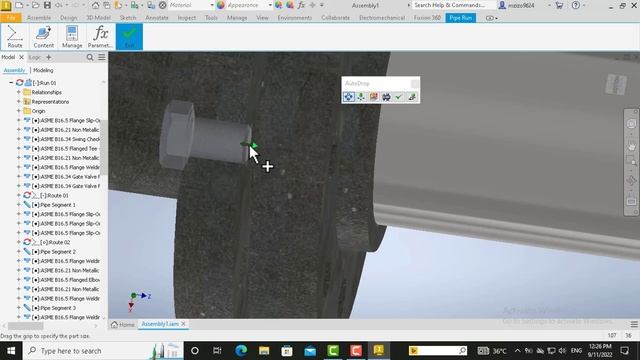640x360 pixels.
Task: Select ASME B16.5 Flanged Elbow item
Action: pos(62,280)
